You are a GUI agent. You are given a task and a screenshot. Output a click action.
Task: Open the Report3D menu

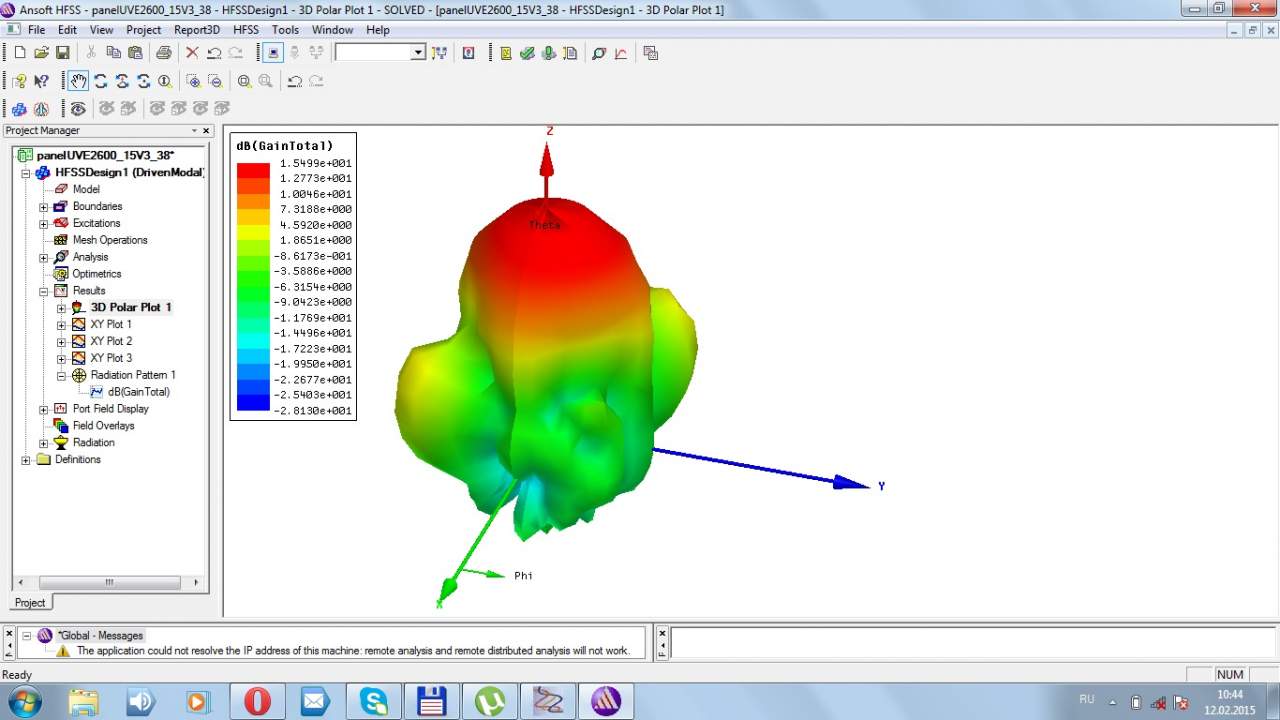(196, 30)
